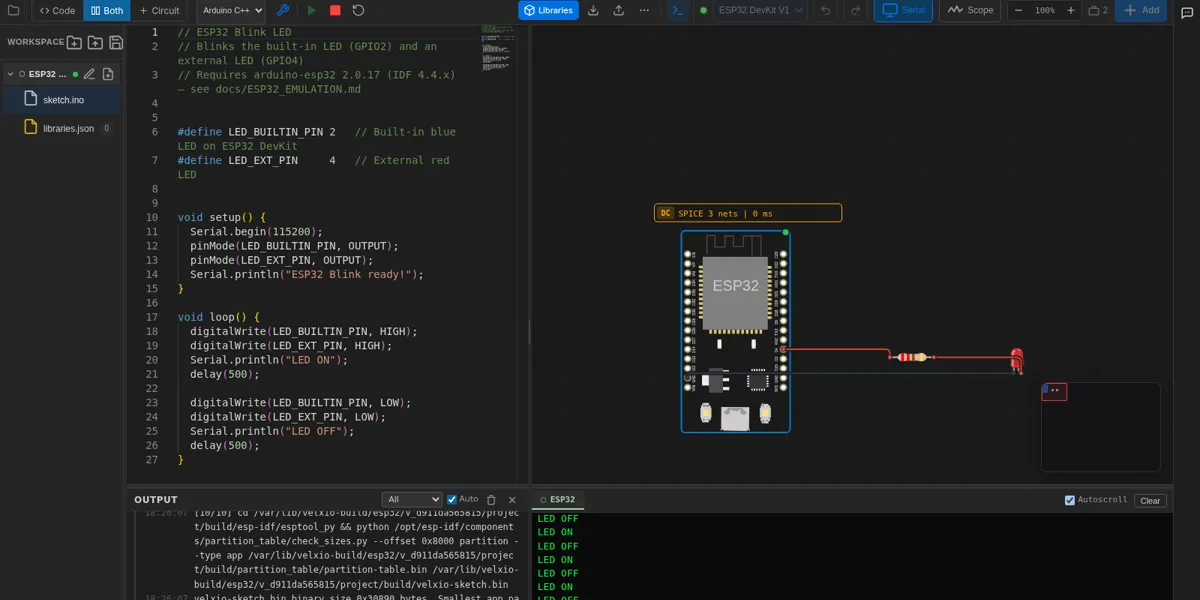Open sketch.ino file

[61, 100]
